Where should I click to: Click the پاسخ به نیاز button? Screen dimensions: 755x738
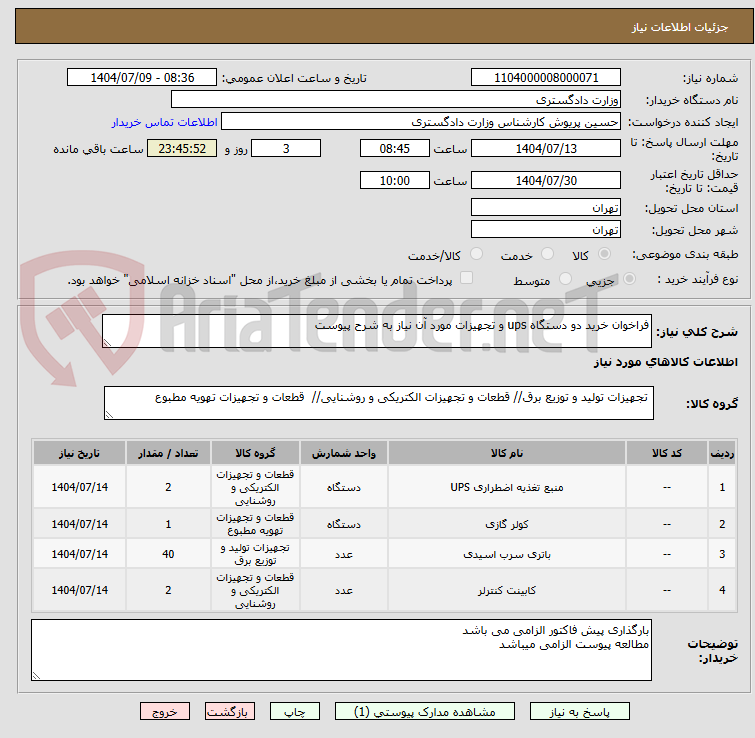click(579, 712)
